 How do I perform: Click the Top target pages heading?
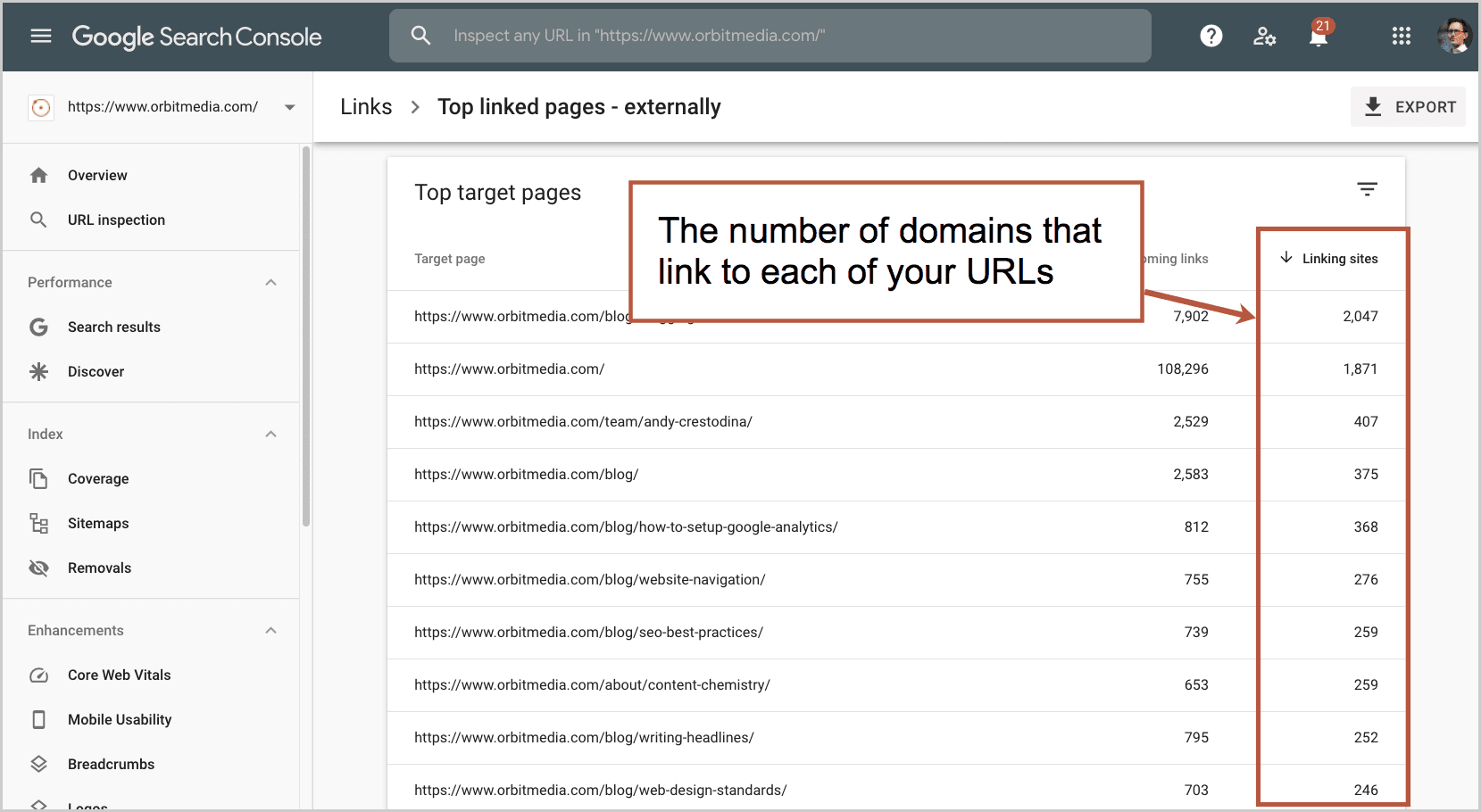[497, 193]
